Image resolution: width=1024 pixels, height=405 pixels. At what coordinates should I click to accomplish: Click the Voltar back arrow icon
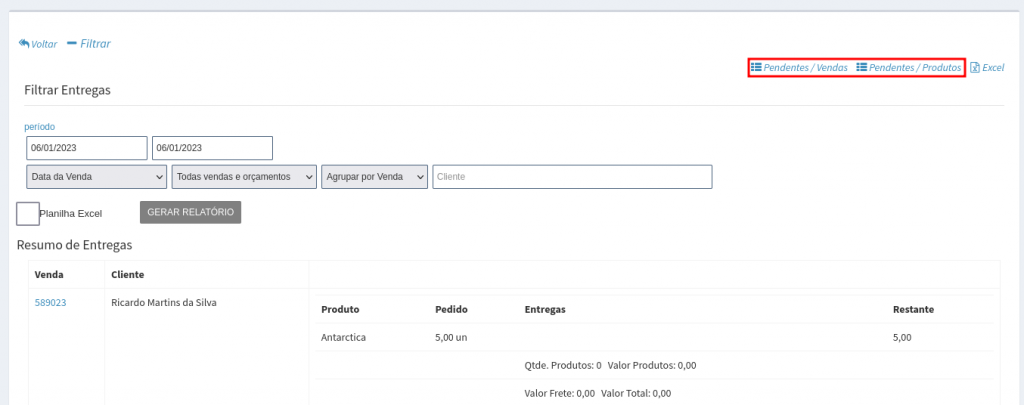(24, 44)
